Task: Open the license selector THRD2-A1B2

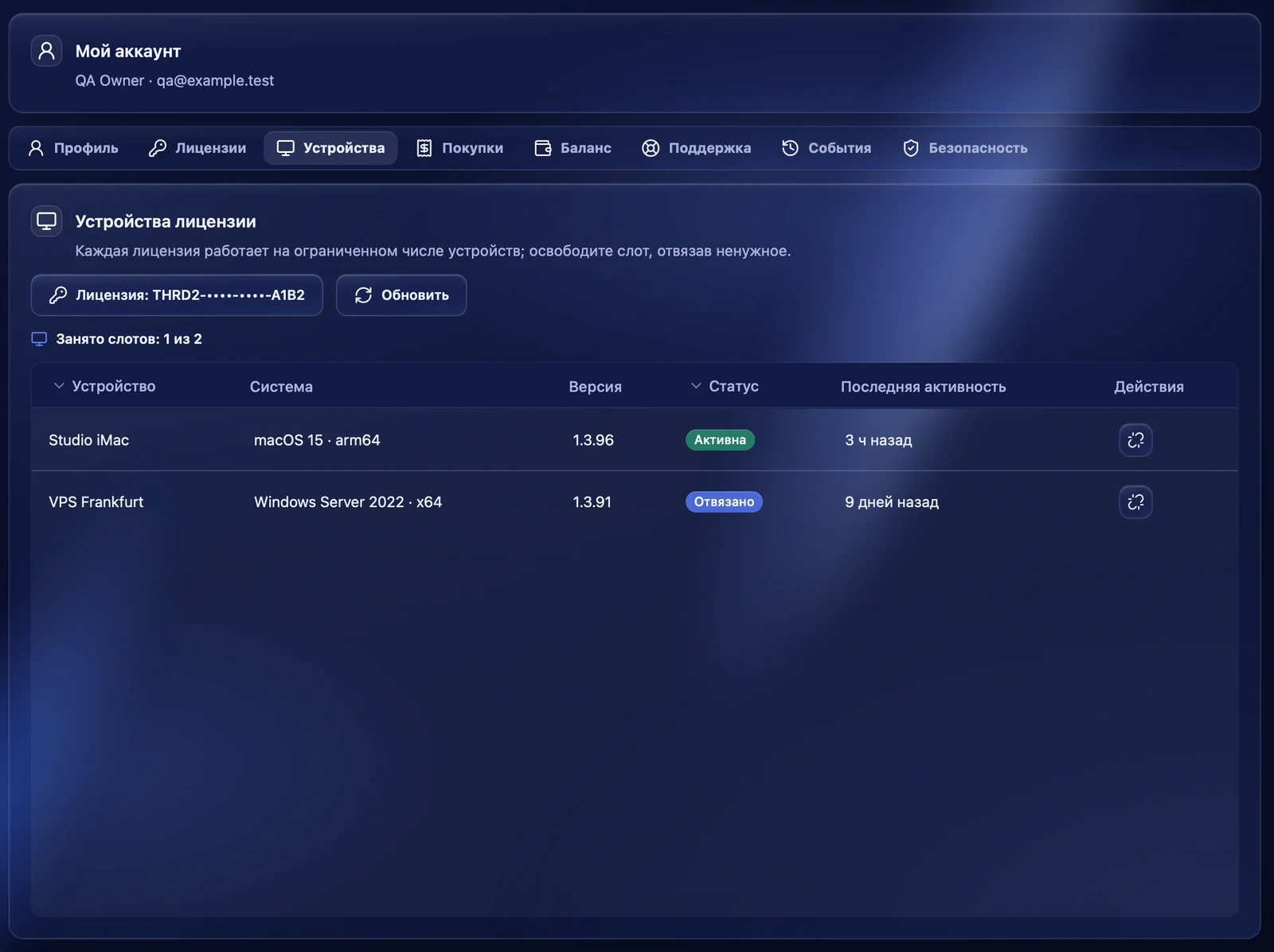Action: click(x=177, y=295)
